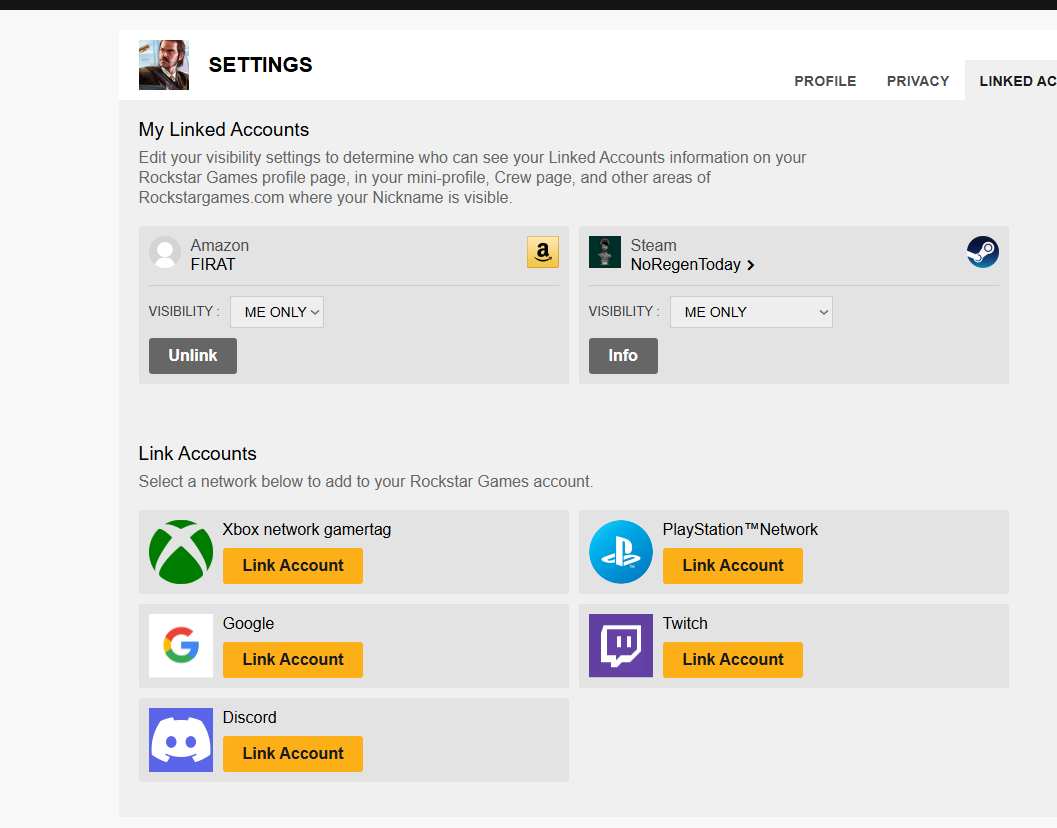Switch to the PROFILE tab

pos(825,81)
